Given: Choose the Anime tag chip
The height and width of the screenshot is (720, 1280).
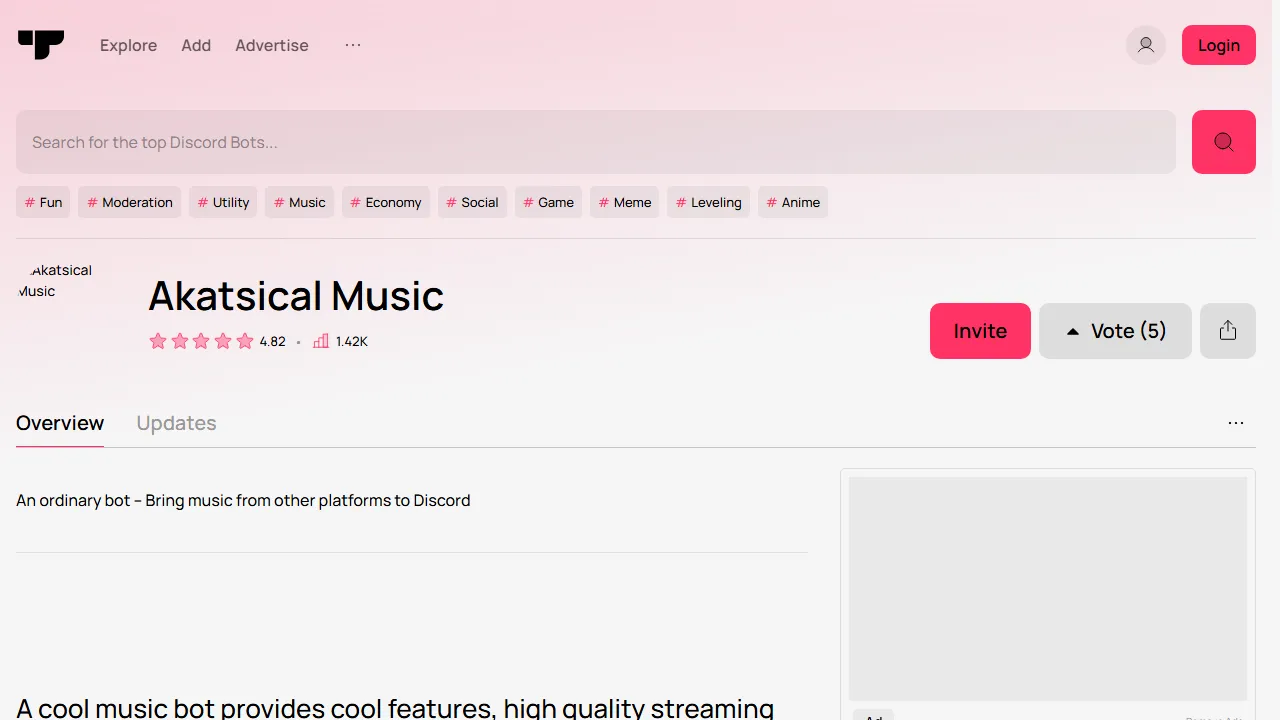Looking at the screenshot, I should pyautogui.click(x=792, y=202).
